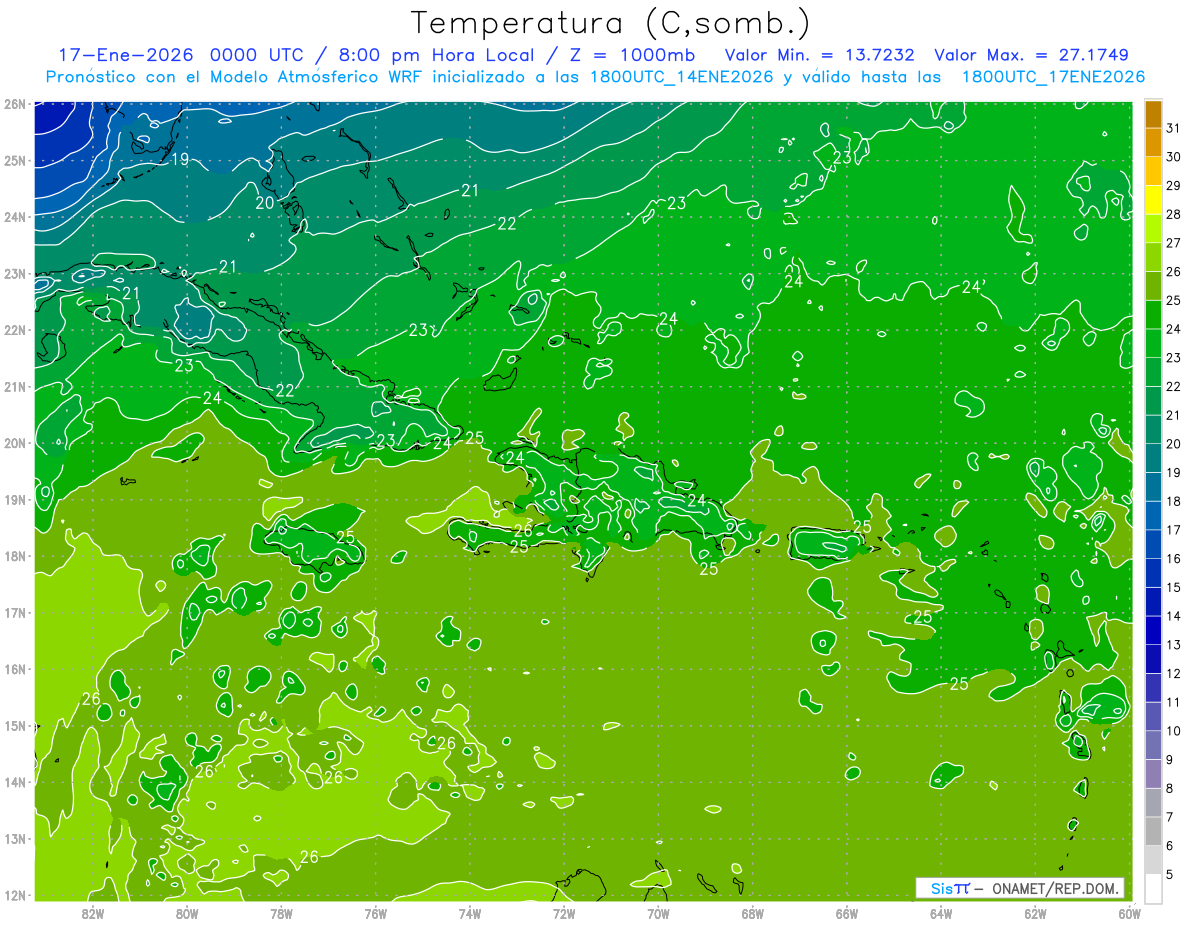Select the '15N' latitude axis label
The image size is (1200, 927).
point(14,726)
